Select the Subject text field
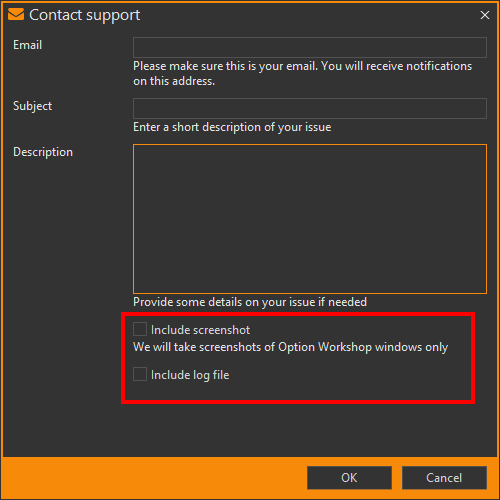500x500 pixels. point(310,108)
